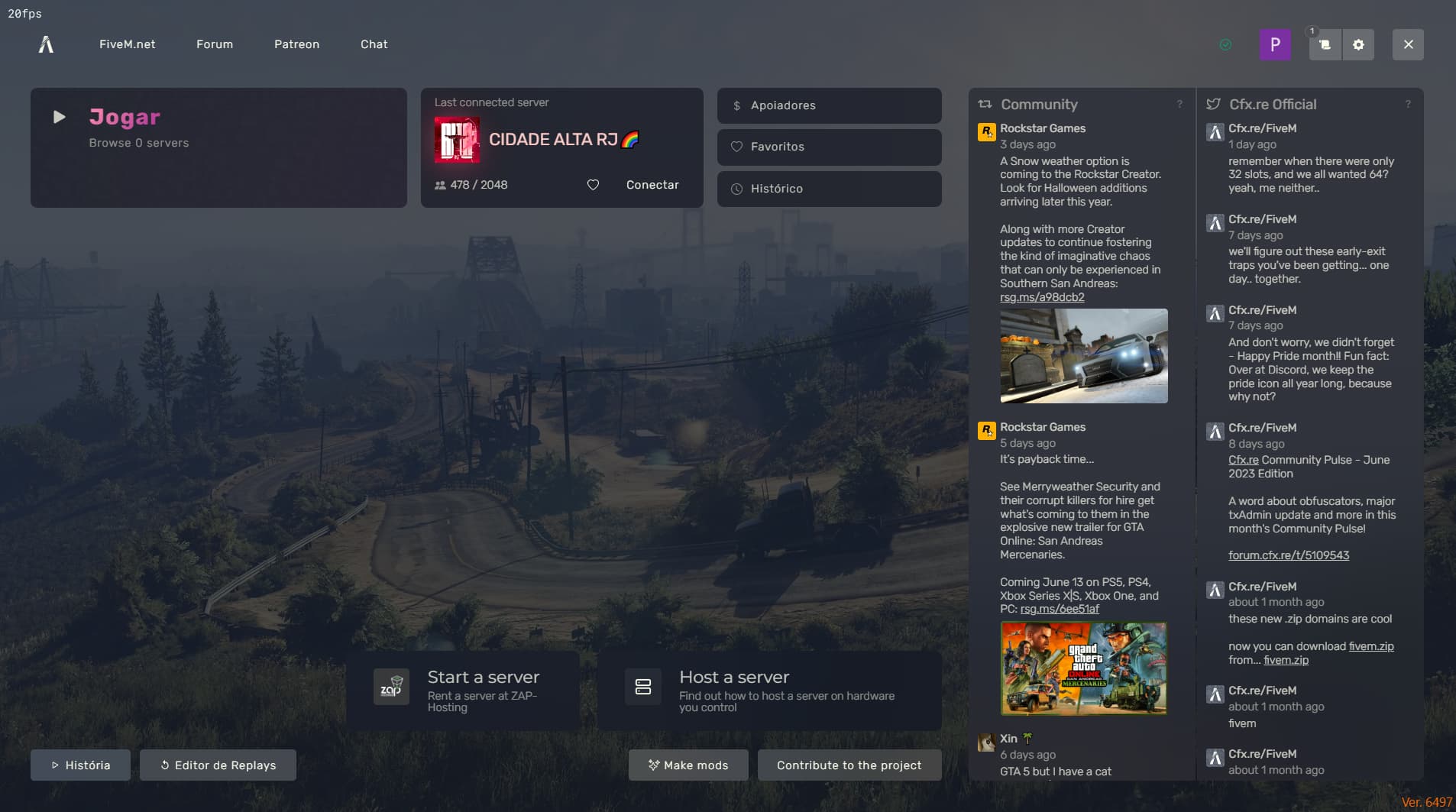Image resolution: width=1456 pixels, height=812 pixels.
Task: Toggle the Community panel help question mark
Action: coord(1179,104)
